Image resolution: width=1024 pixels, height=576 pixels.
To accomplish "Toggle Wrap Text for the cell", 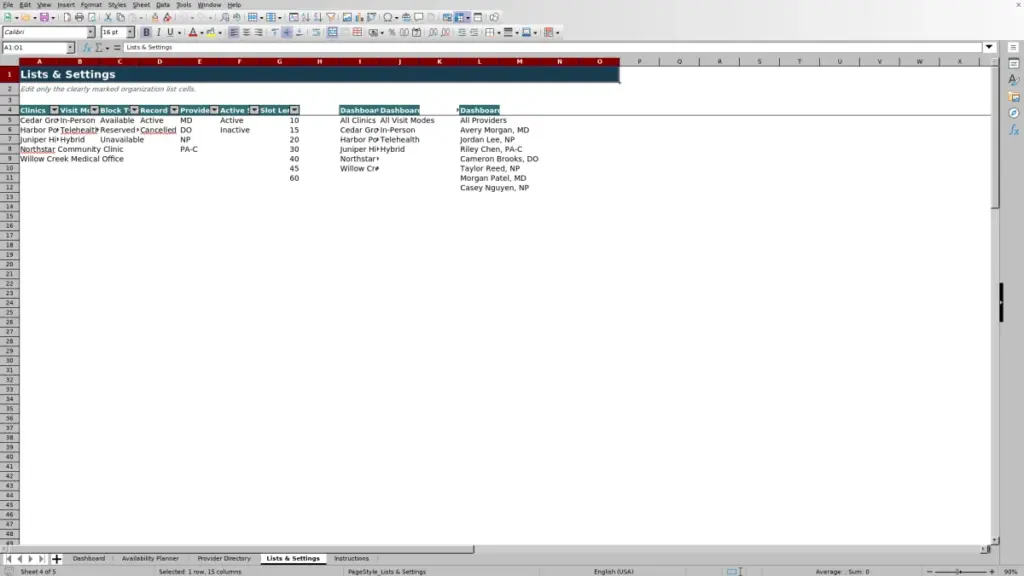I will pos(316,33).
